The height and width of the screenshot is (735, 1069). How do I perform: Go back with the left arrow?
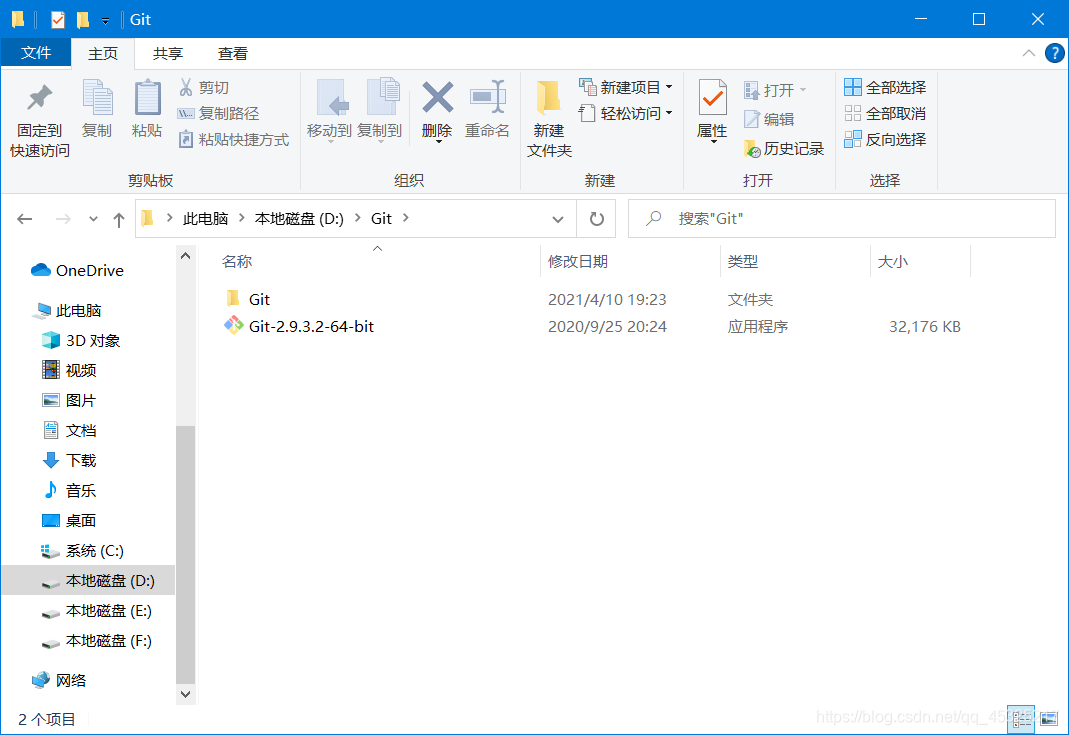[x=25, y=219]
